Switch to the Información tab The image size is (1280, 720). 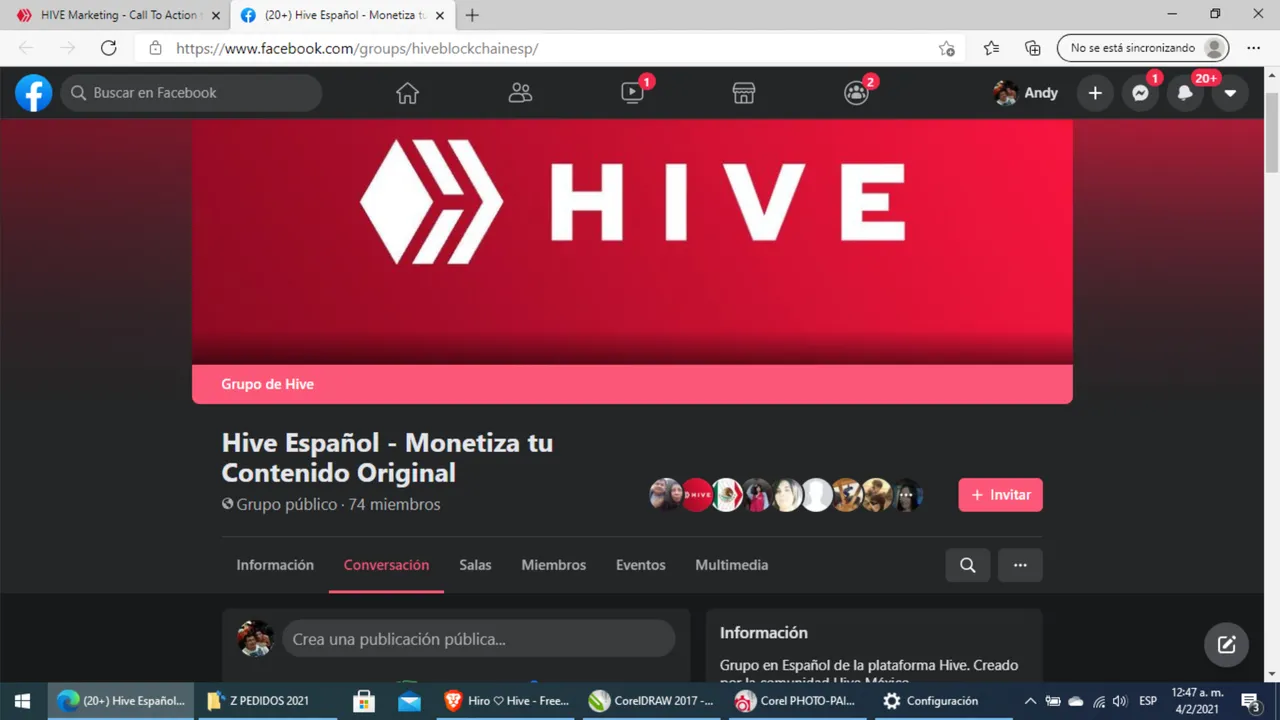275,565
